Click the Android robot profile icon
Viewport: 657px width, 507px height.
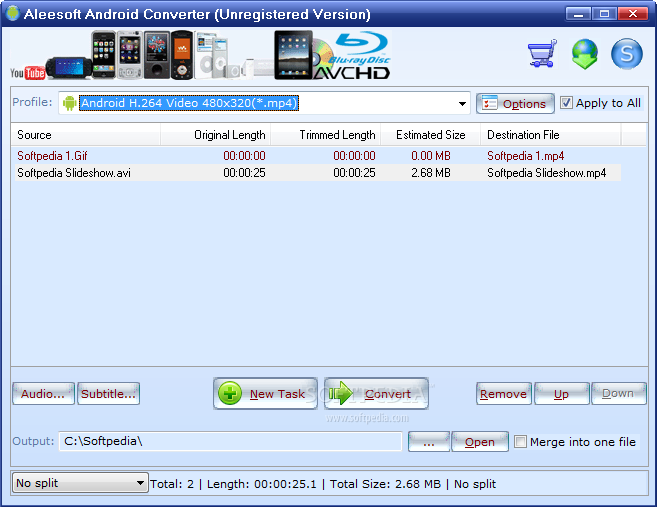click(x=69, y=103)
